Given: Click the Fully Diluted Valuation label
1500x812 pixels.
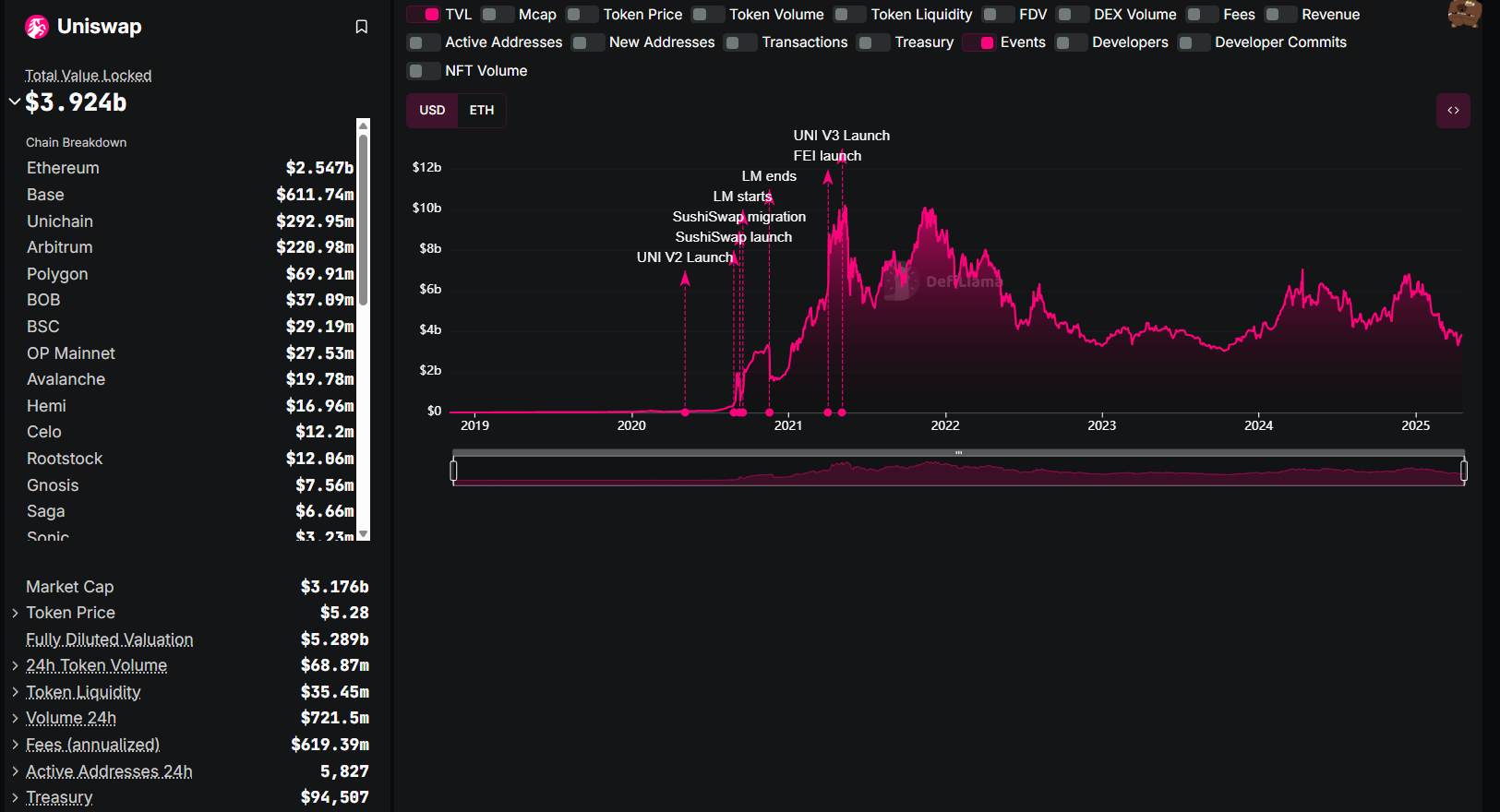Looking at the screenshot, I should click(x=110, y=639).
